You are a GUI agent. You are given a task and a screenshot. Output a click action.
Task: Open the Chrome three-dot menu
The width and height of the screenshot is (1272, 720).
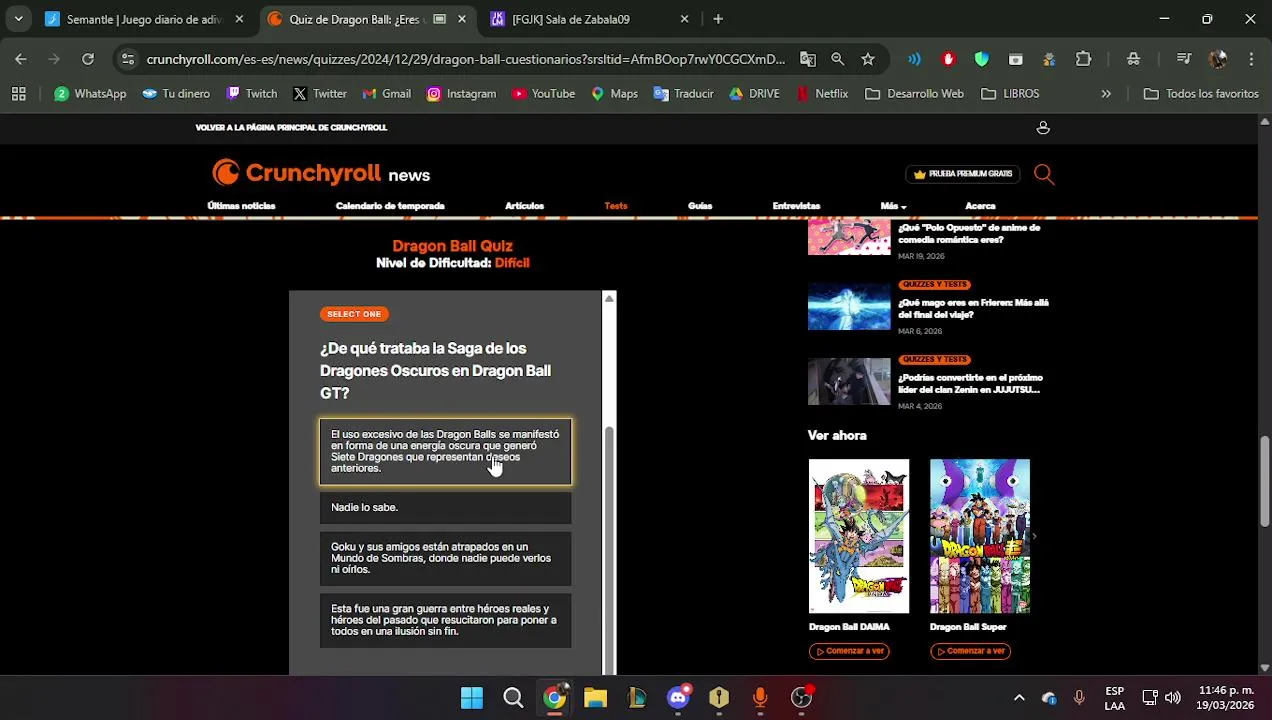pyautogui.click(x=1251, y=59)
